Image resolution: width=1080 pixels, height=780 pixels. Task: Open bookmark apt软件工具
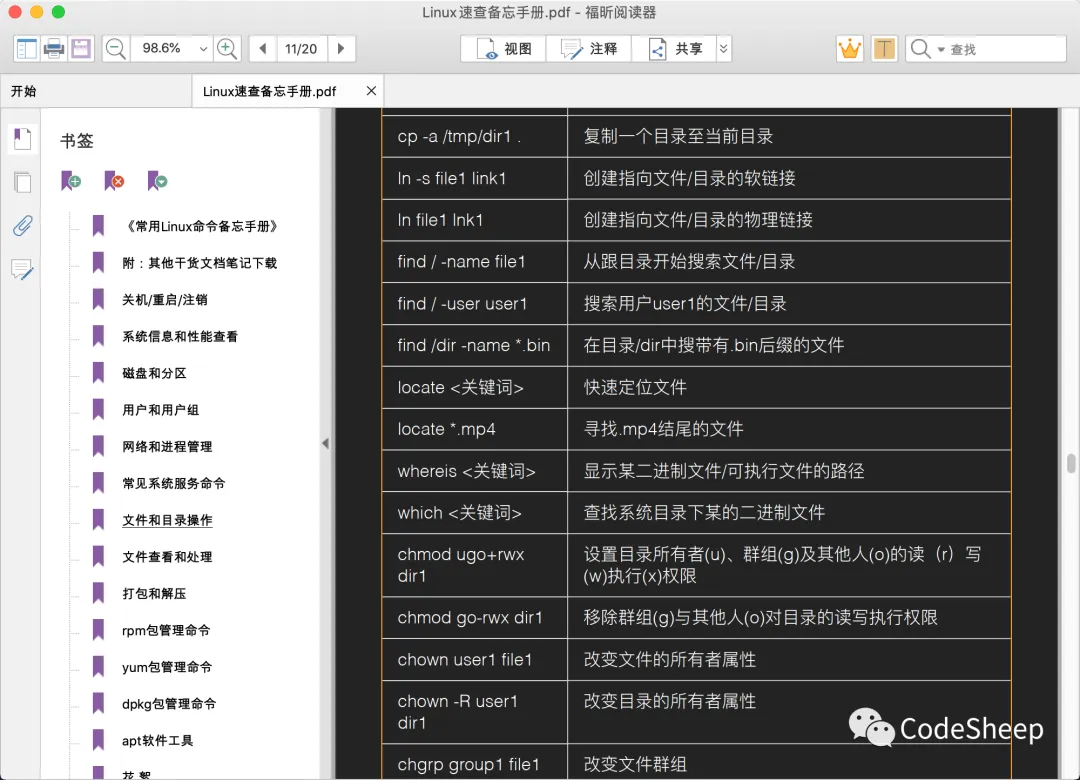[158, 741]
